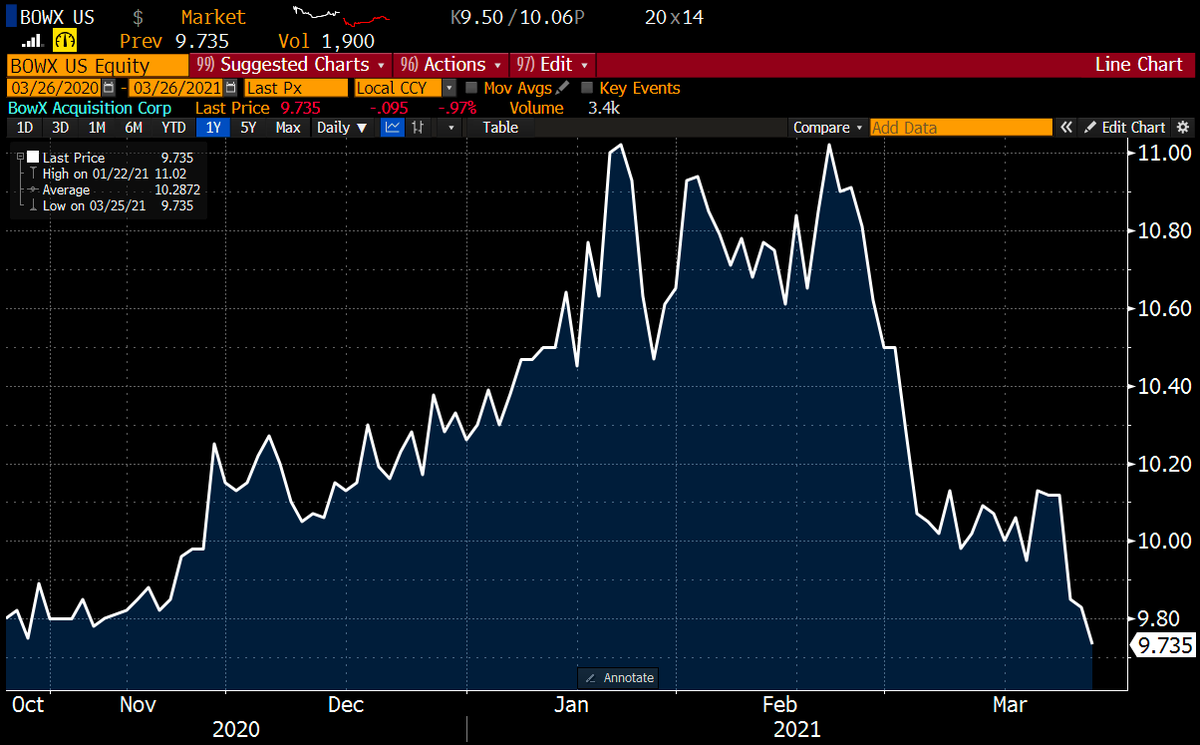Click the Last Price white color swatch
The height and width of the screenshot is (745, 1200).
(x=33, y=158)
